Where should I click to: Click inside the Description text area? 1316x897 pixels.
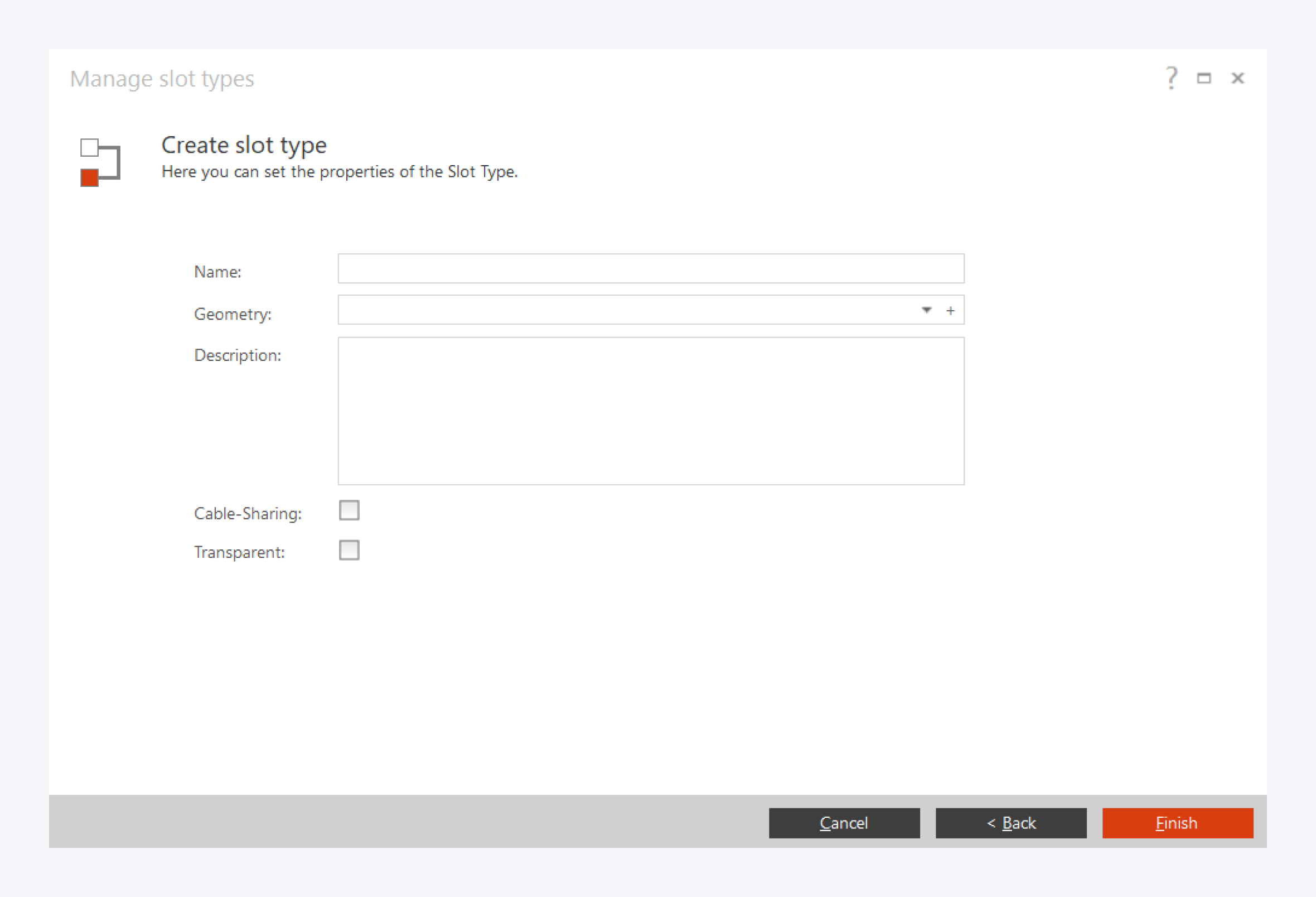[651, 411]
